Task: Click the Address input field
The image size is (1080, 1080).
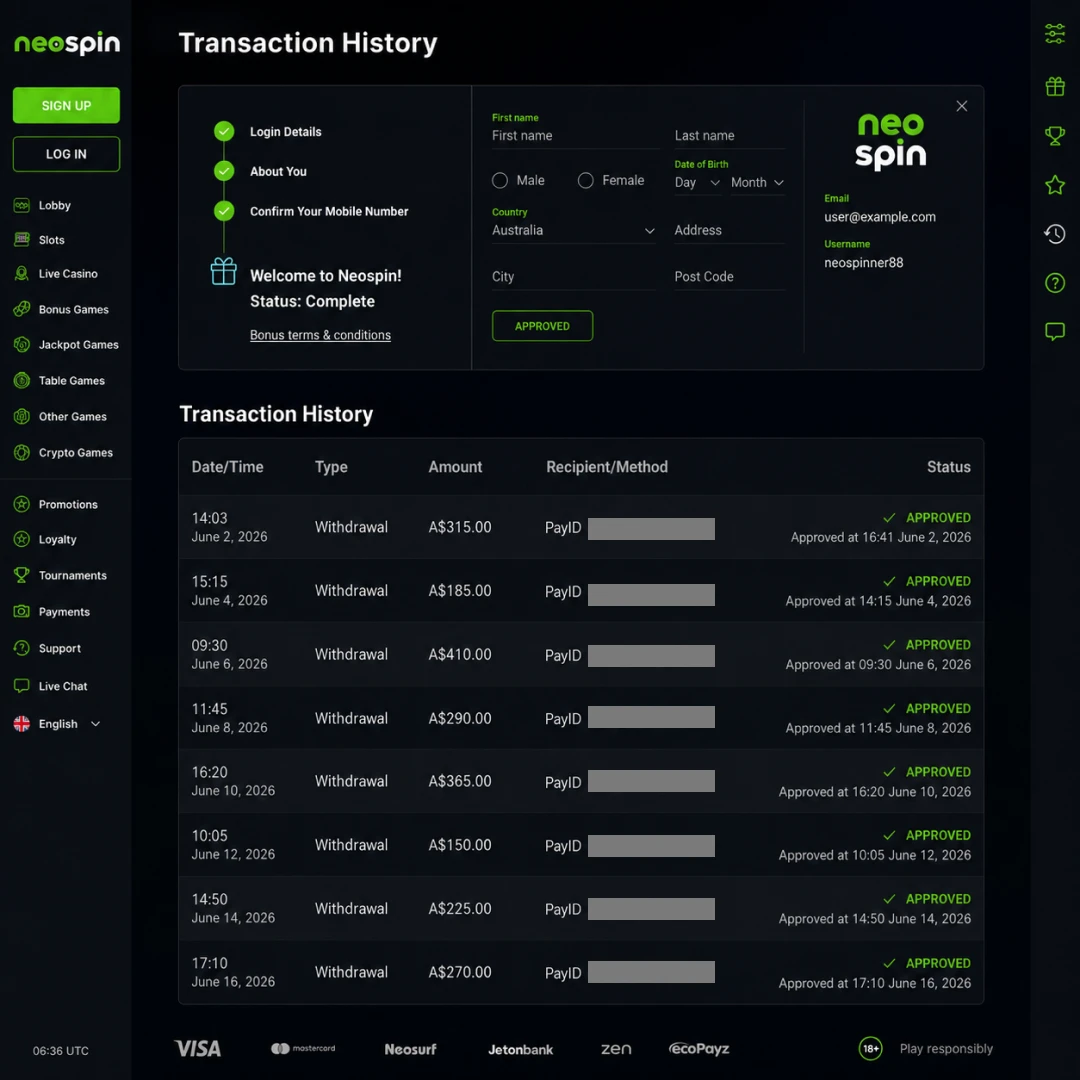Action: pos(729,231)
